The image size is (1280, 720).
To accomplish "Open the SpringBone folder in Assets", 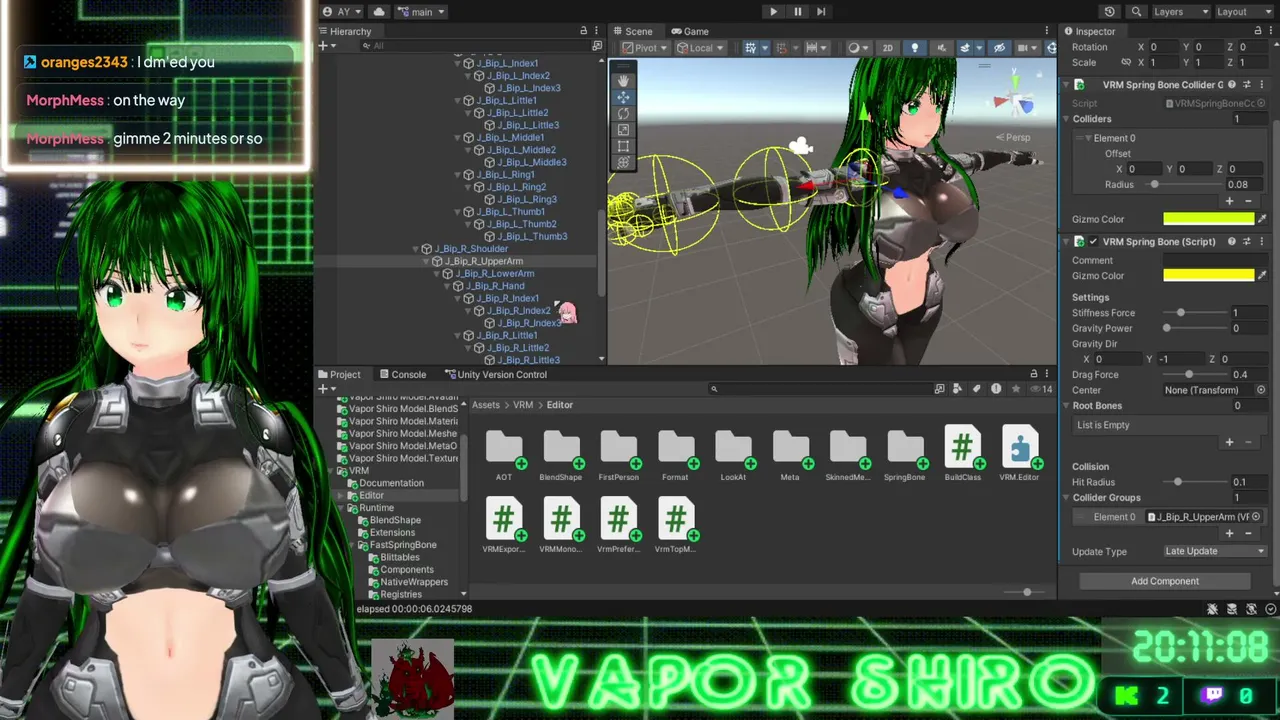I will pyautogui.click(x=905, y=455).
